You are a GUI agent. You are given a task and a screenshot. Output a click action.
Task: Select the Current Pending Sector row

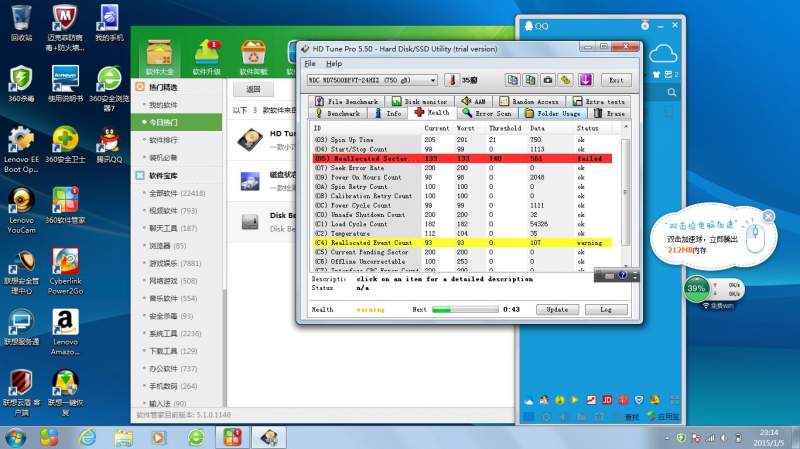click(462, 252)
